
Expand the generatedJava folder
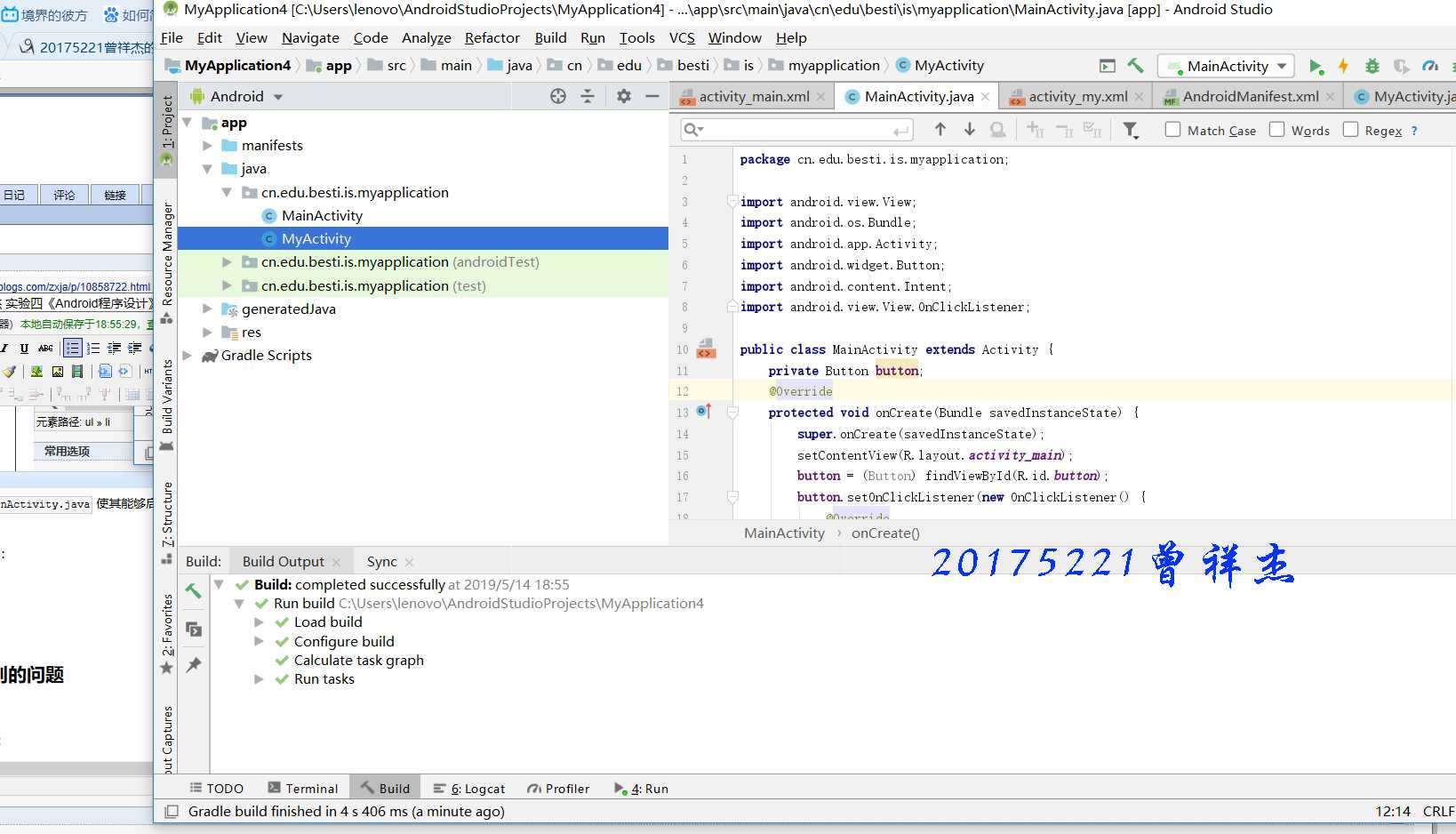pos(207,309)
